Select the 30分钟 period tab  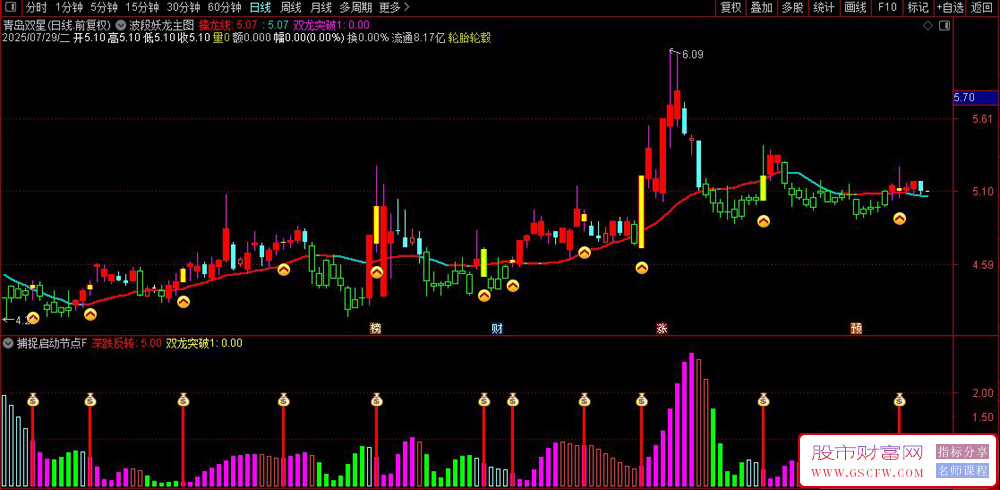tap(183, 8)
